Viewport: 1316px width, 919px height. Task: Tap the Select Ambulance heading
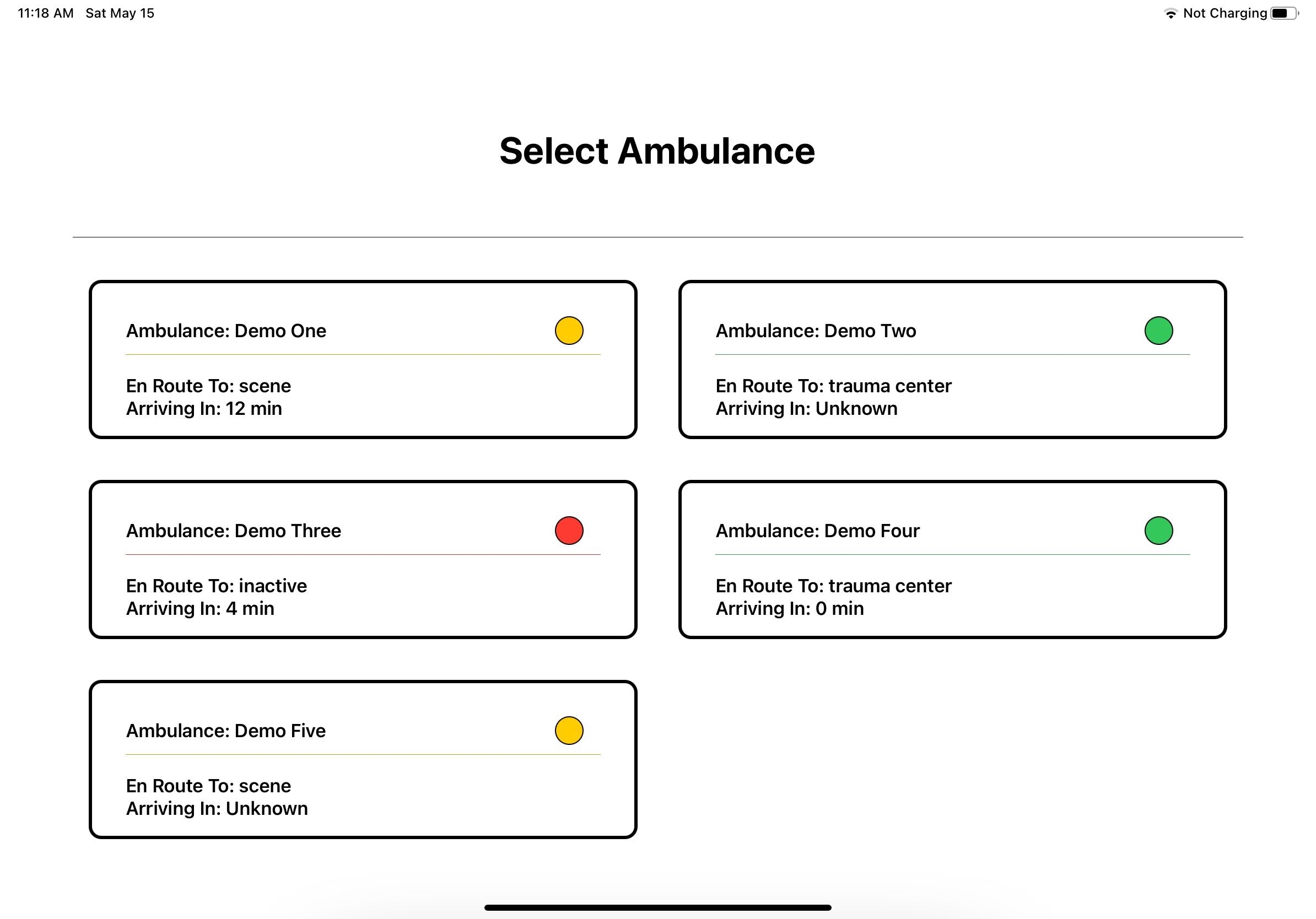657,152
